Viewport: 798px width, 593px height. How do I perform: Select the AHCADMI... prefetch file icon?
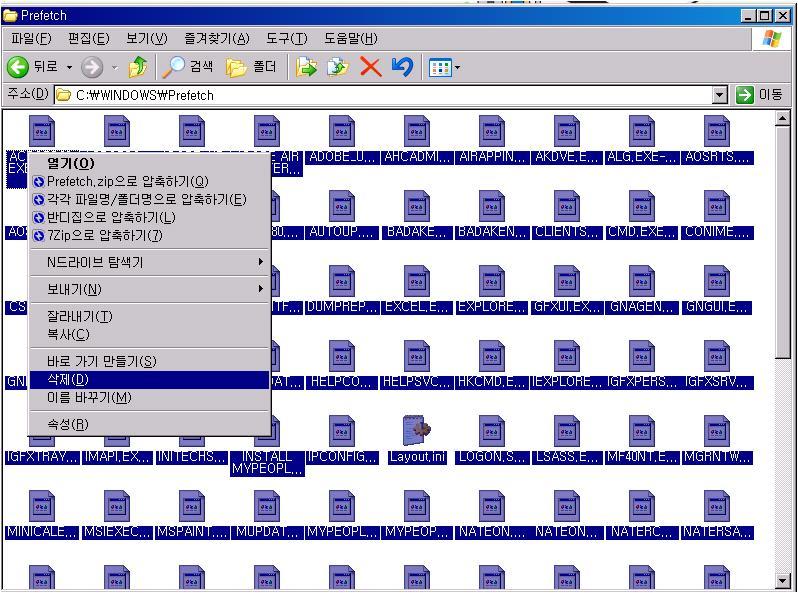[x=417, y=131]
